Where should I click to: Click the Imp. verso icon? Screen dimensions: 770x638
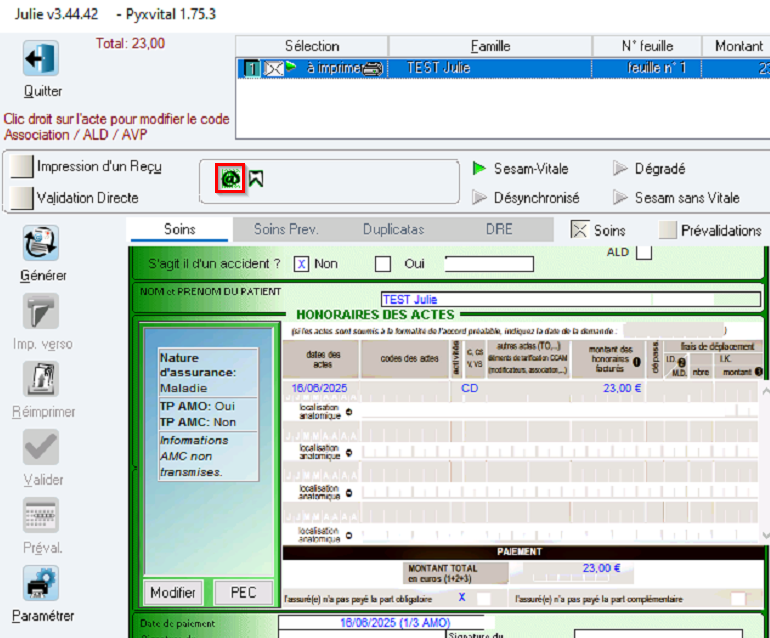pyautogui.click(x=41, y=311)
